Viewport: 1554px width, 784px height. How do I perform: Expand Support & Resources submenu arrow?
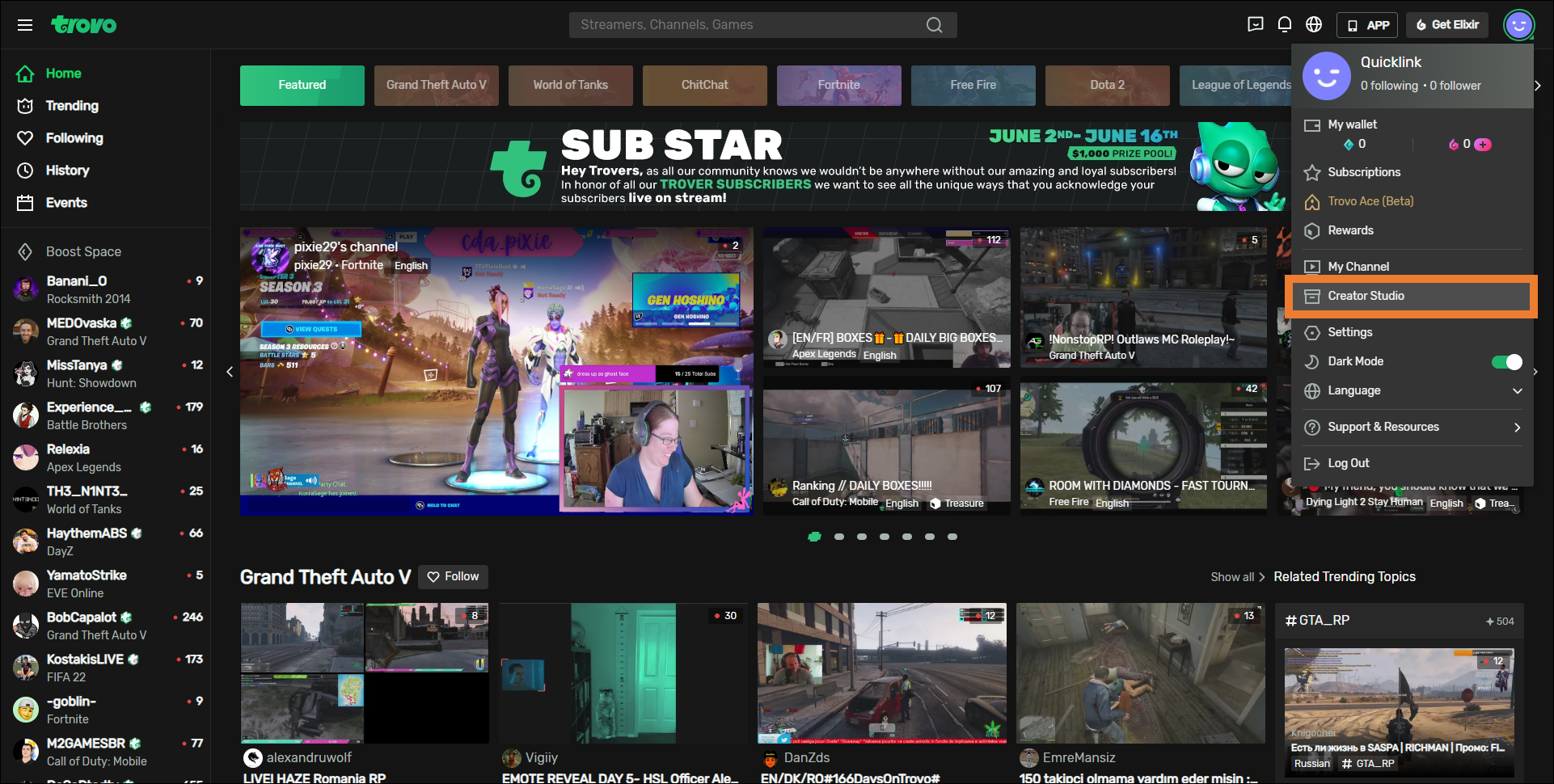1518,427
